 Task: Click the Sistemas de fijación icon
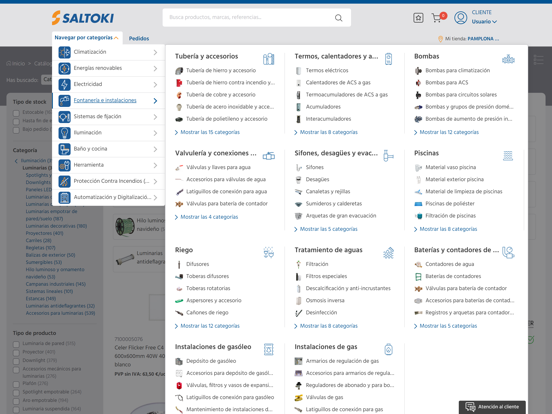[x=64, y=117]
